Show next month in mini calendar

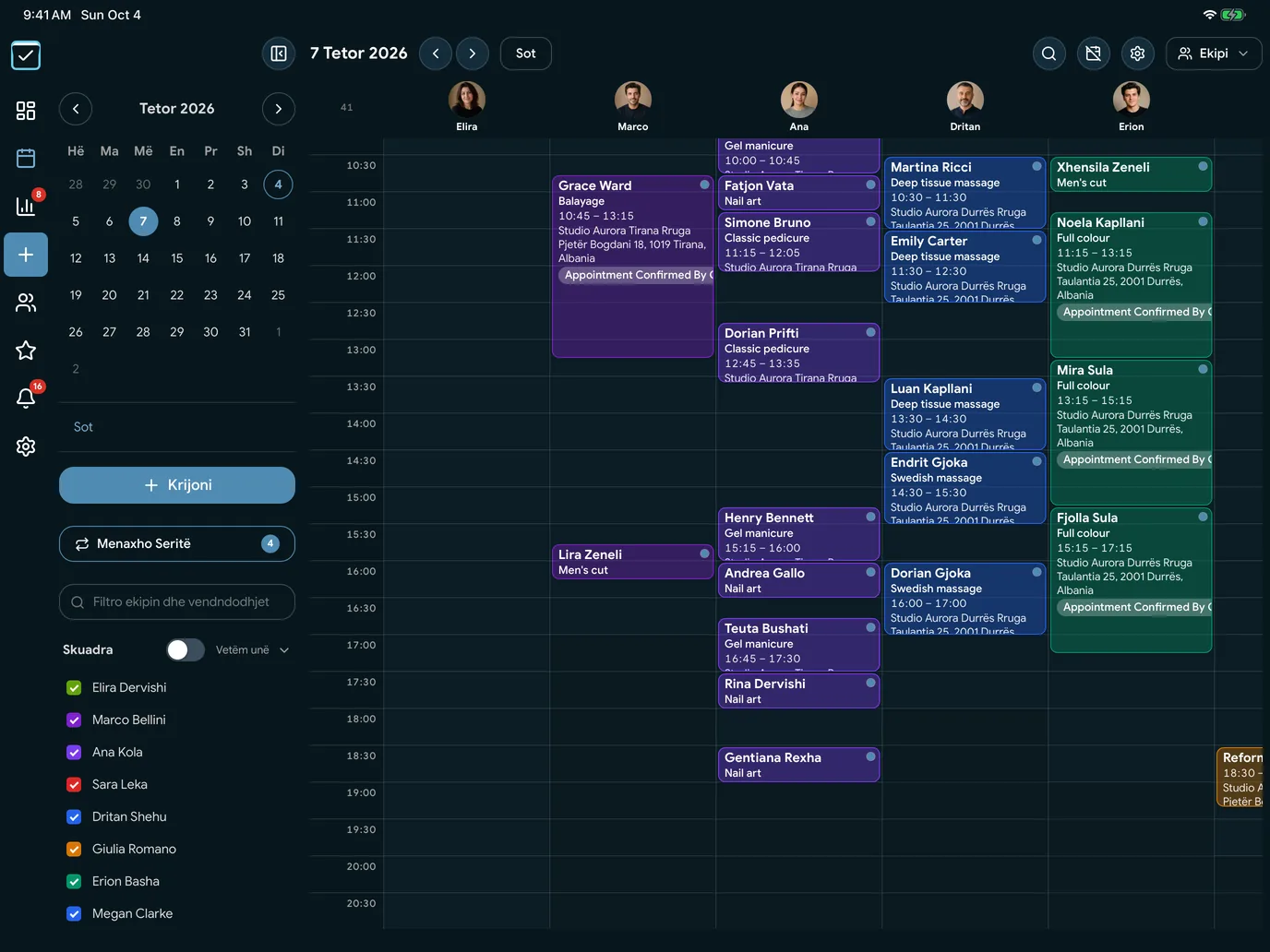[279, 109]
